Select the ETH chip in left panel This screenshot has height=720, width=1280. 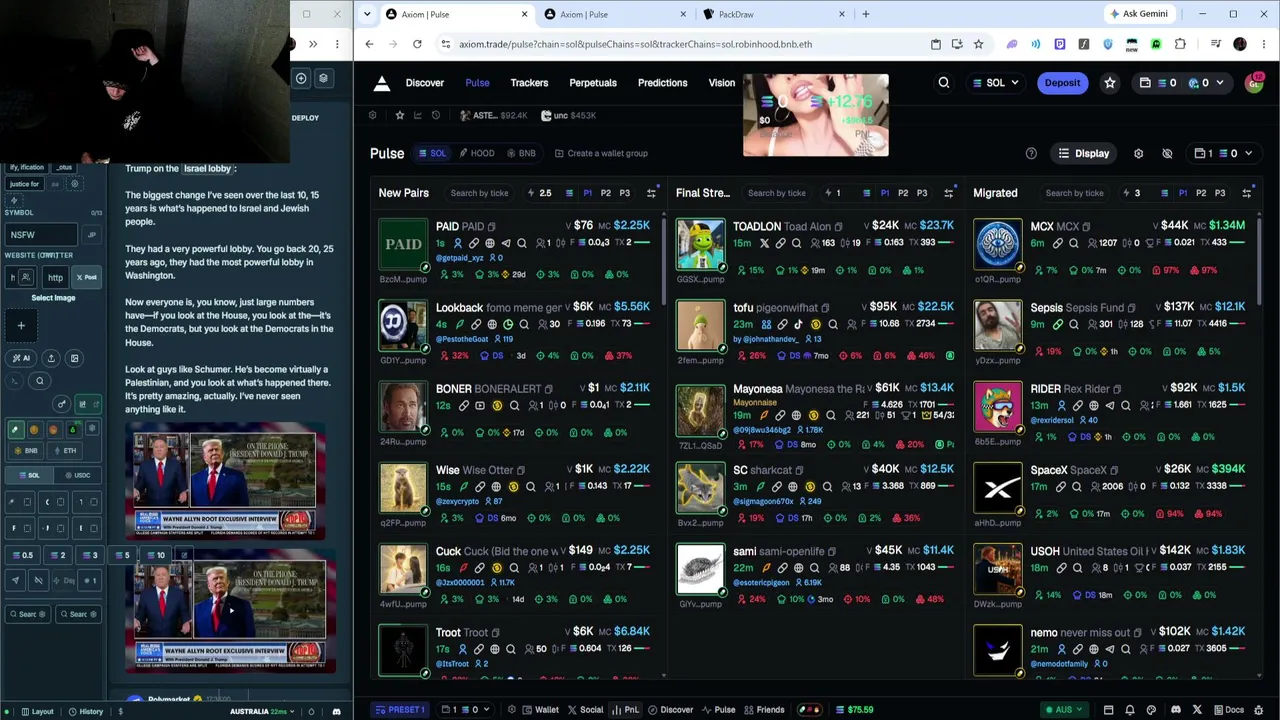coord(64,451)
